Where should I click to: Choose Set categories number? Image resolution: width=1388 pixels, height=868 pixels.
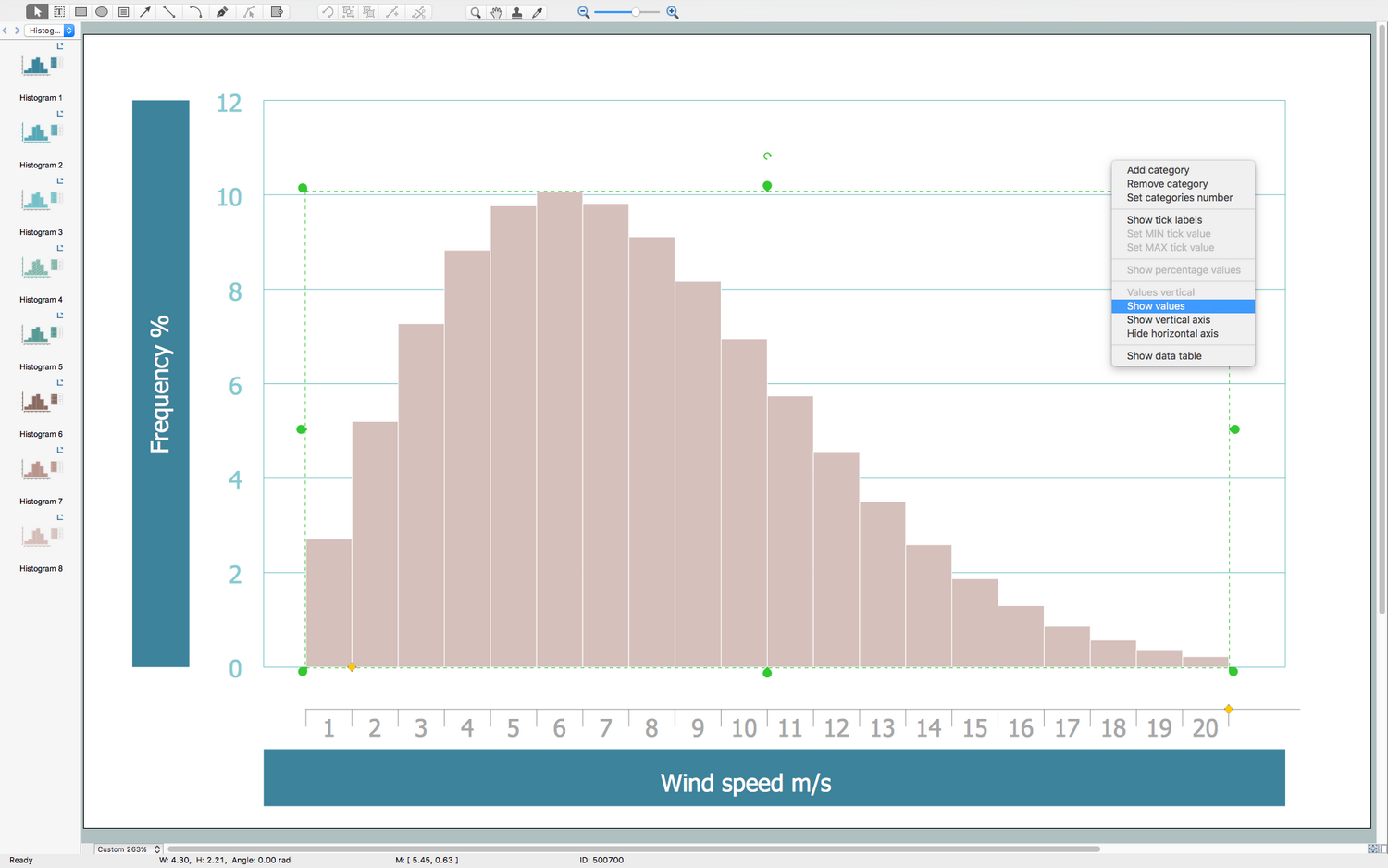[1179, 198]
